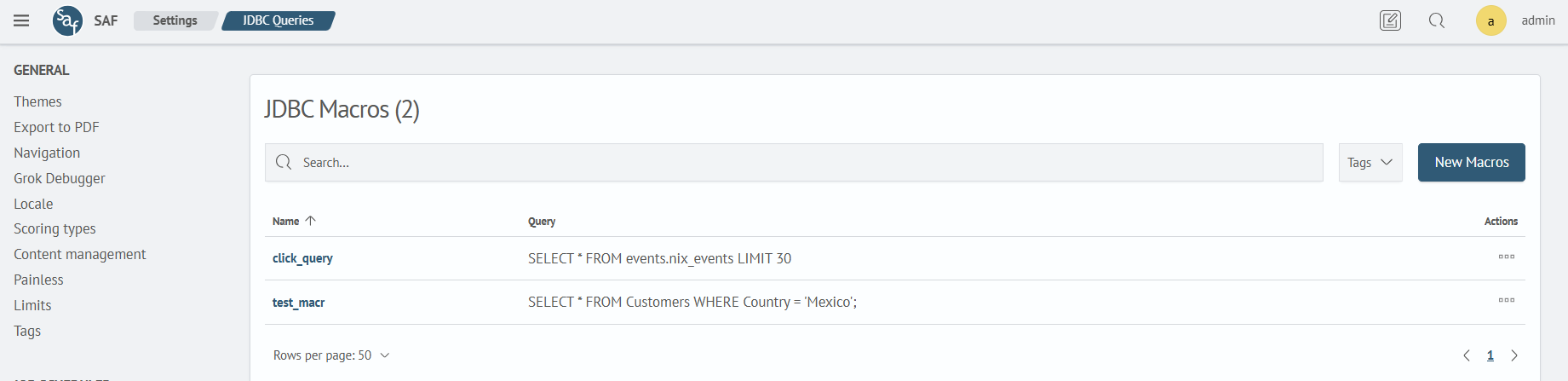Click the GENERAL section heading

[x=42, y=70]
